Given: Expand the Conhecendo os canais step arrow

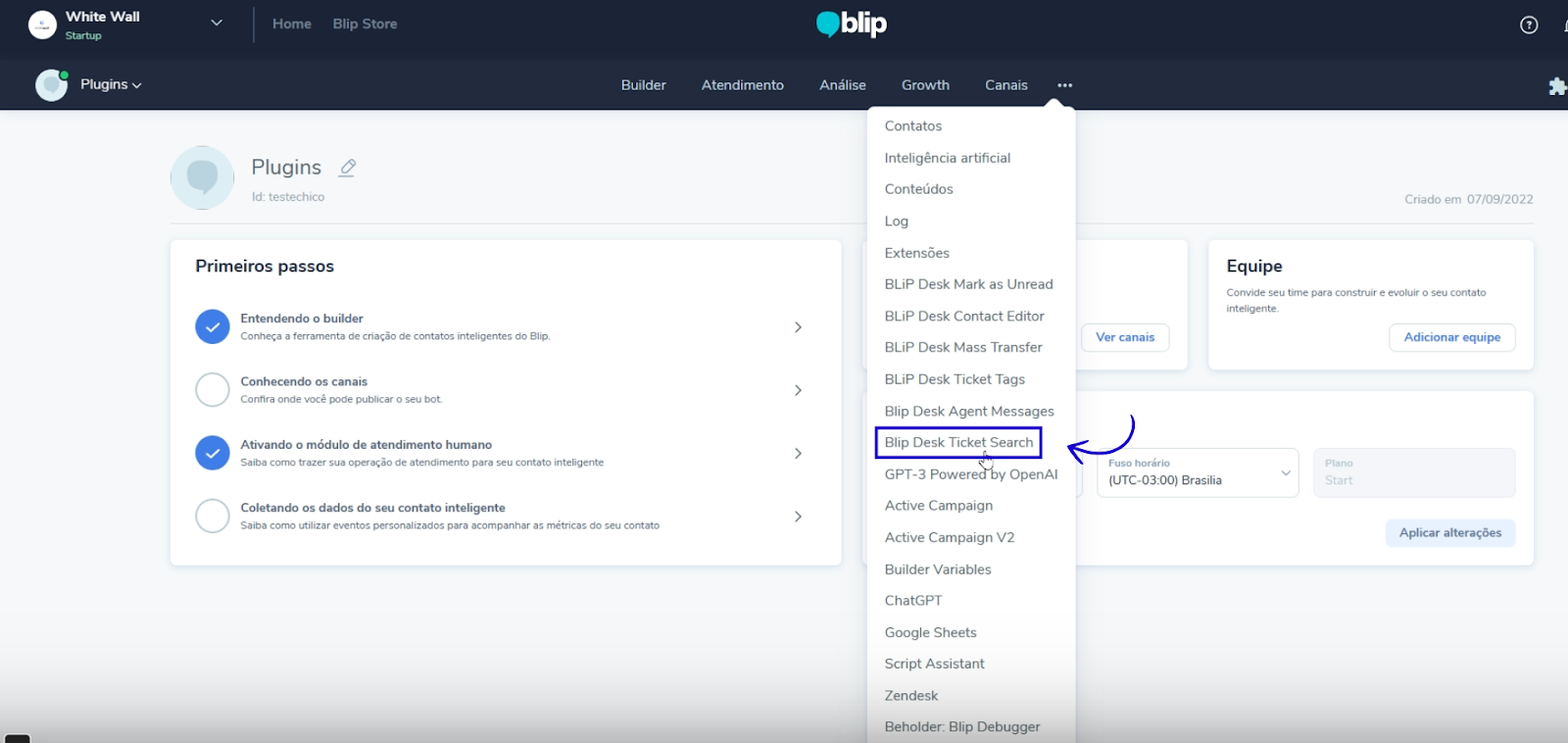Looking at the screenshot, I should (798, 390).
